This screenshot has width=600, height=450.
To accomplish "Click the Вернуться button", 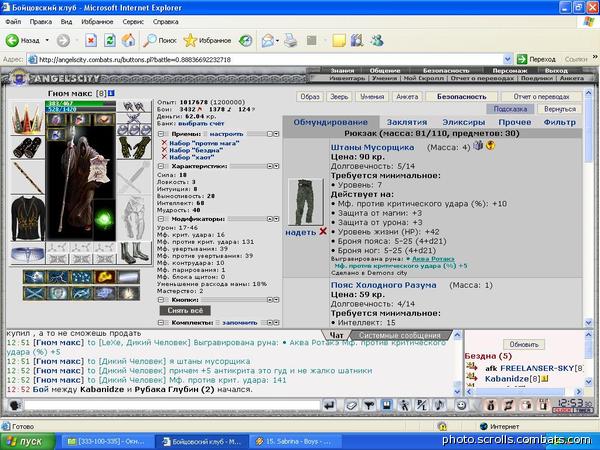I will click(559, 109).
